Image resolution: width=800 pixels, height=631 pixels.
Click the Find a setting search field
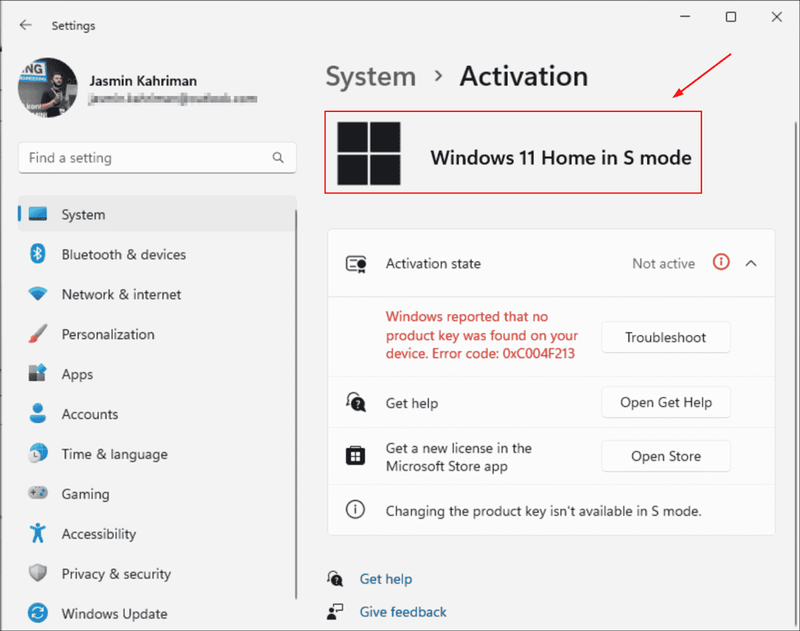[x=157, y=158]
